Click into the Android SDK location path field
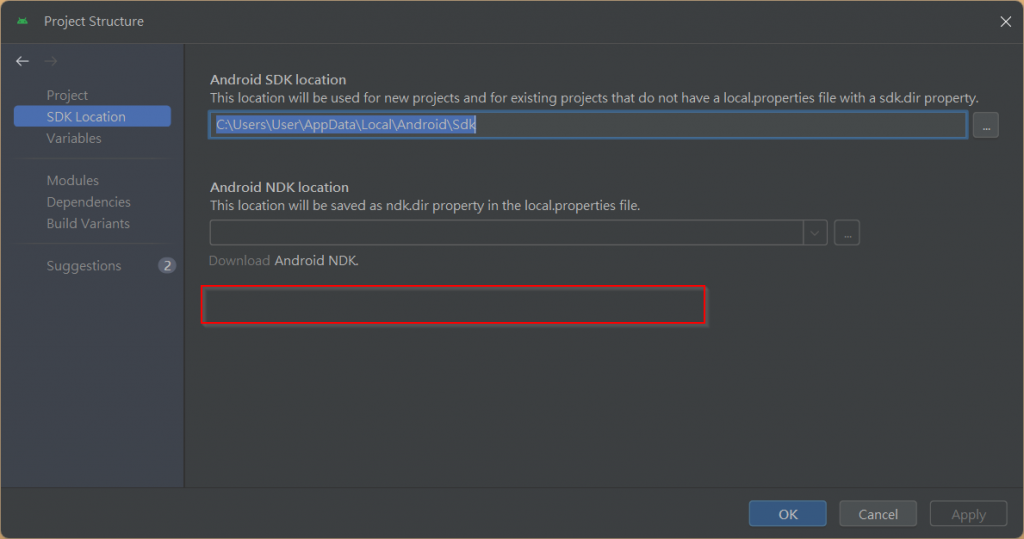Screen dimensions: 1024x539 click(x=588, y=125)
